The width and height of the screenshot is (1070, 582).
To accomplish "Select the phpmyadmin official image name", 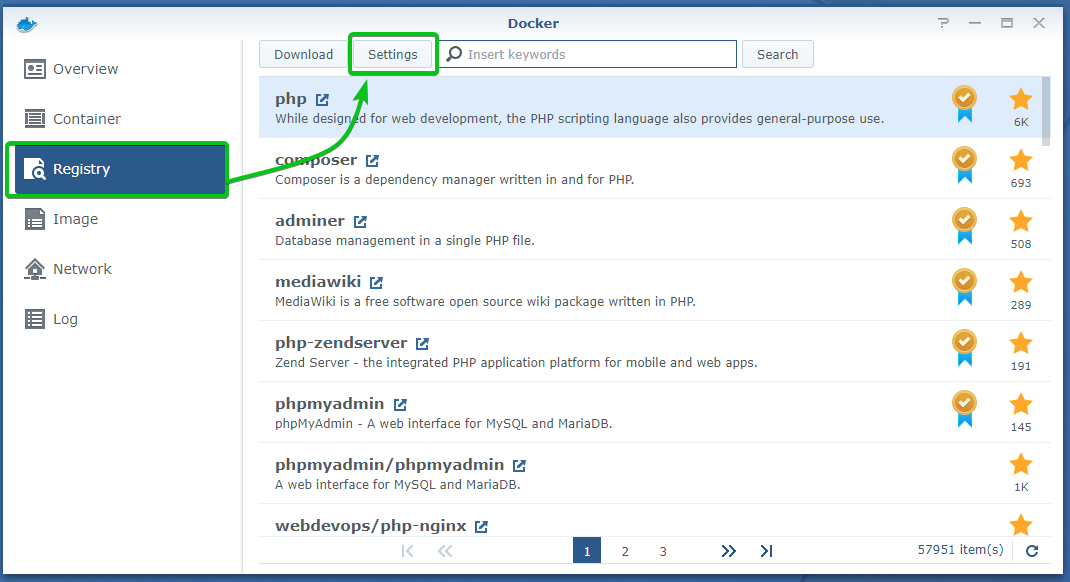I will 330,404.
